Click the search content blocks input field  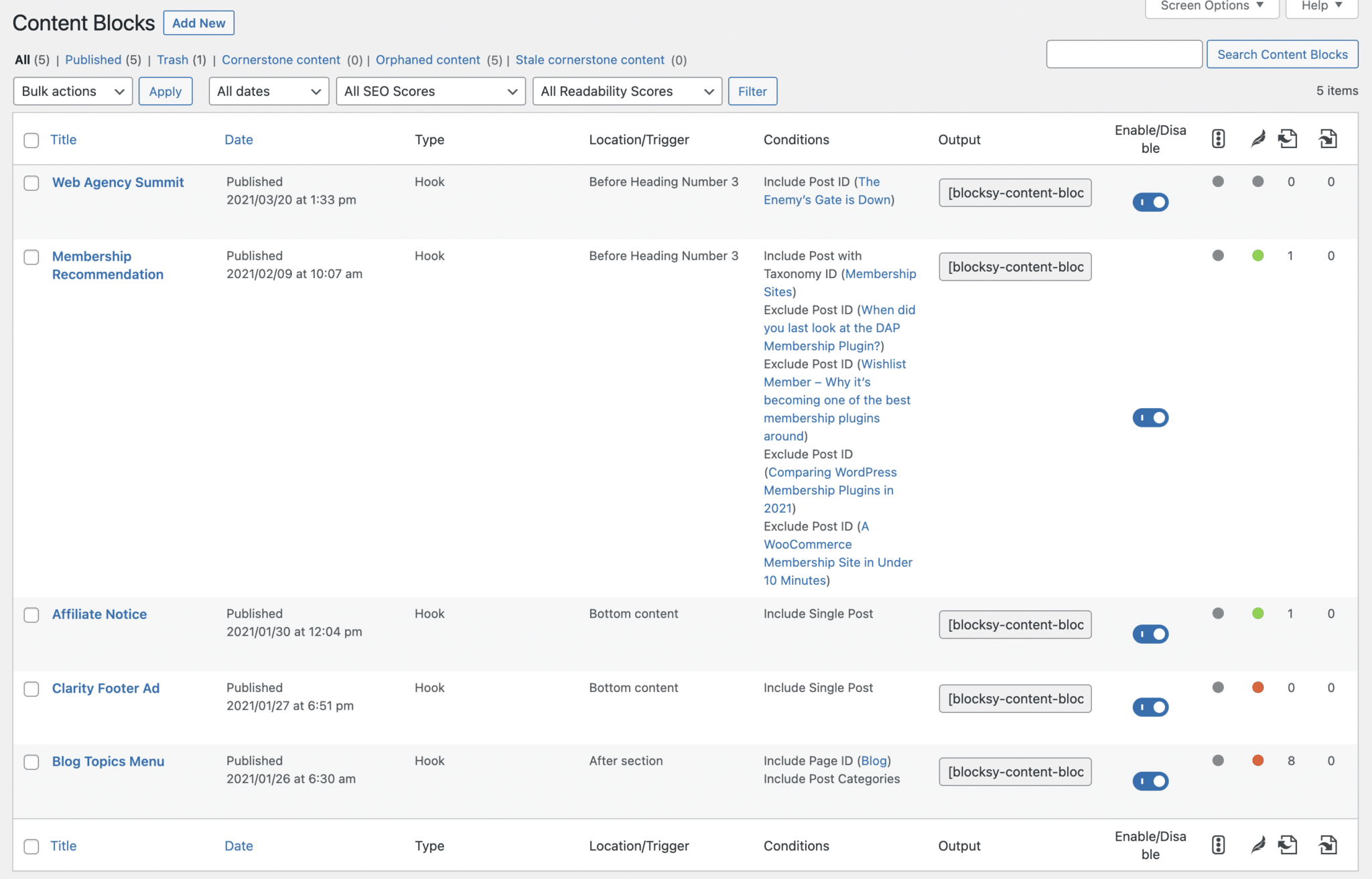pos(1123,54)
